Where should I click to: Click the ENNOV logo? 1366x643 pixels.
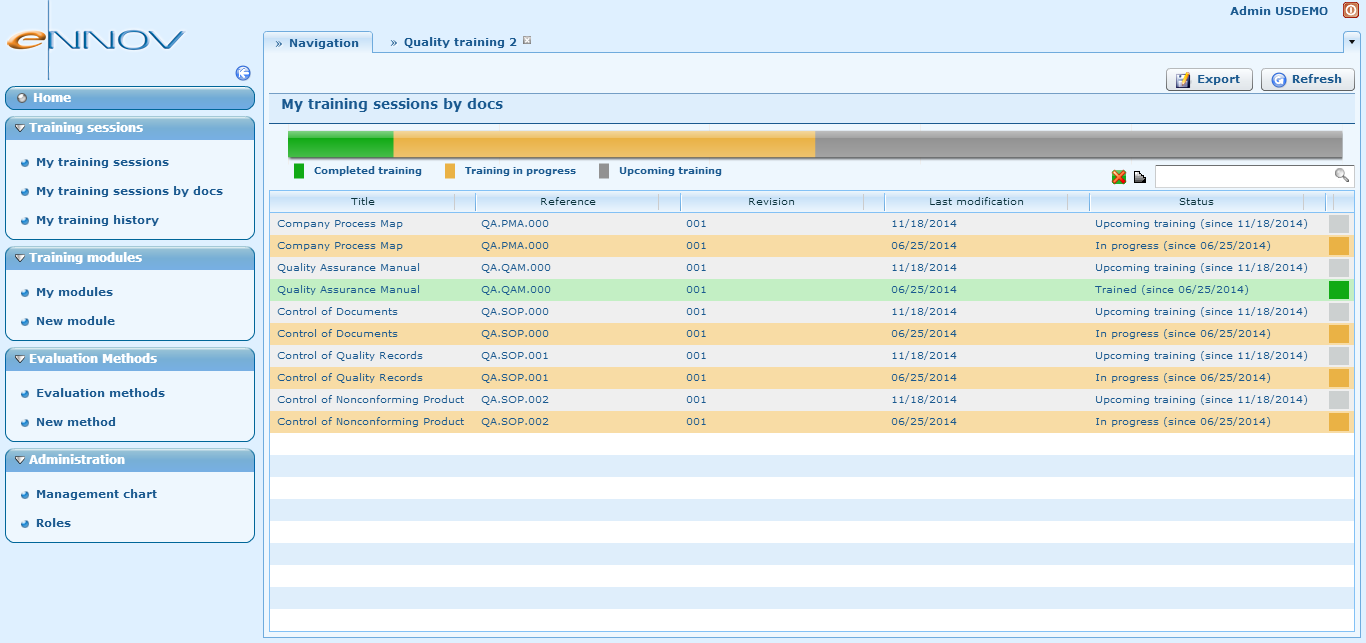coord(96,40)
